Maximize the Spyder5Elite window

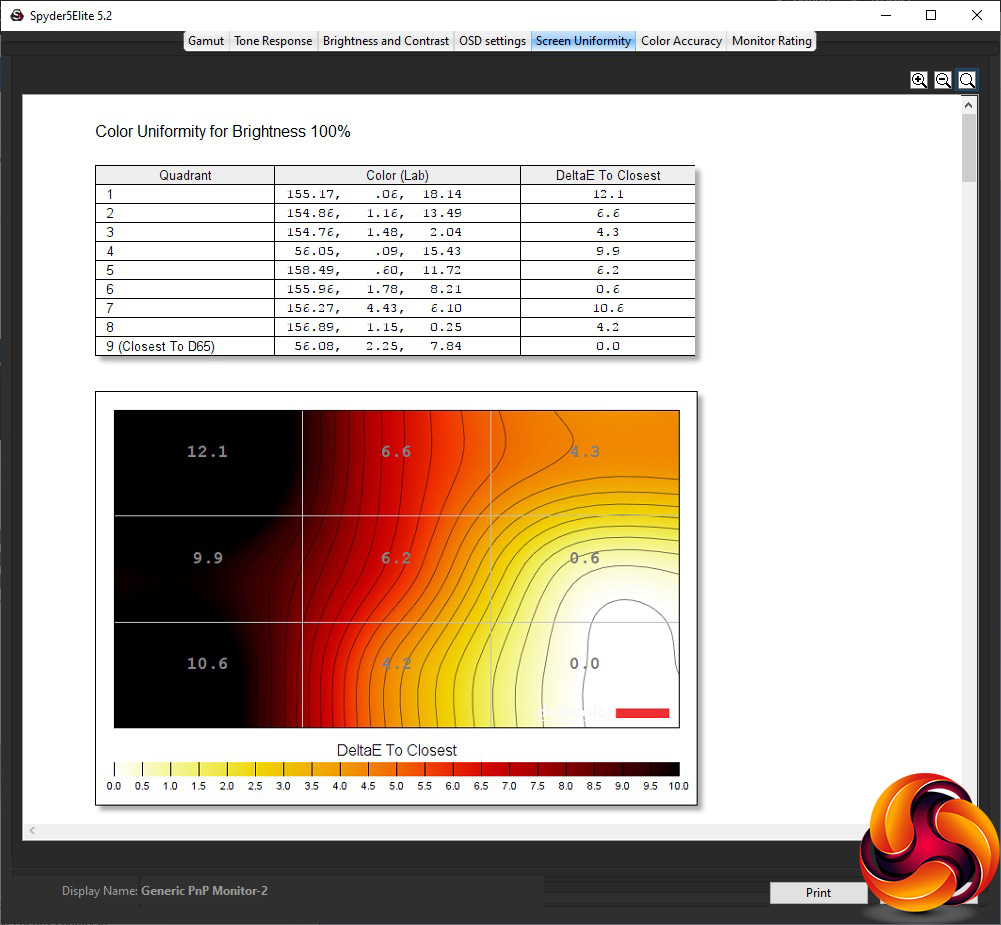(931, 15)
